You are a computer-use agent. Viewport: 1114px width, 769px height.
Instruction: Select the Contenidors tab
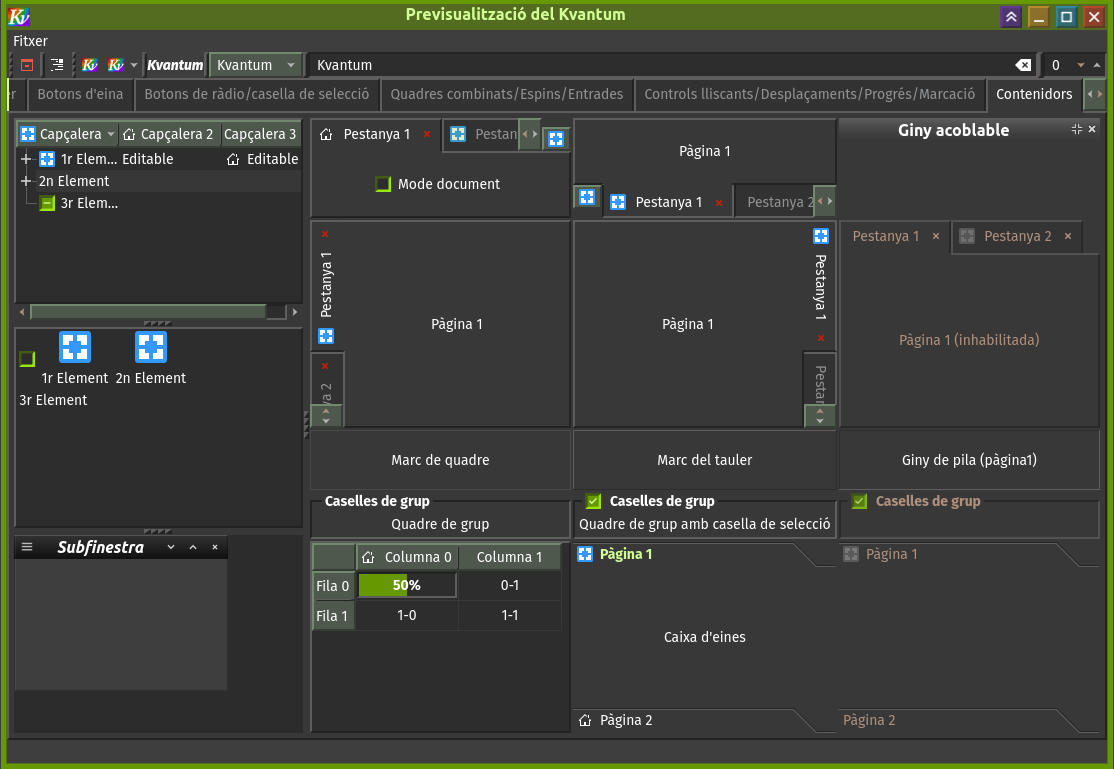click(x=1034, y=94)
